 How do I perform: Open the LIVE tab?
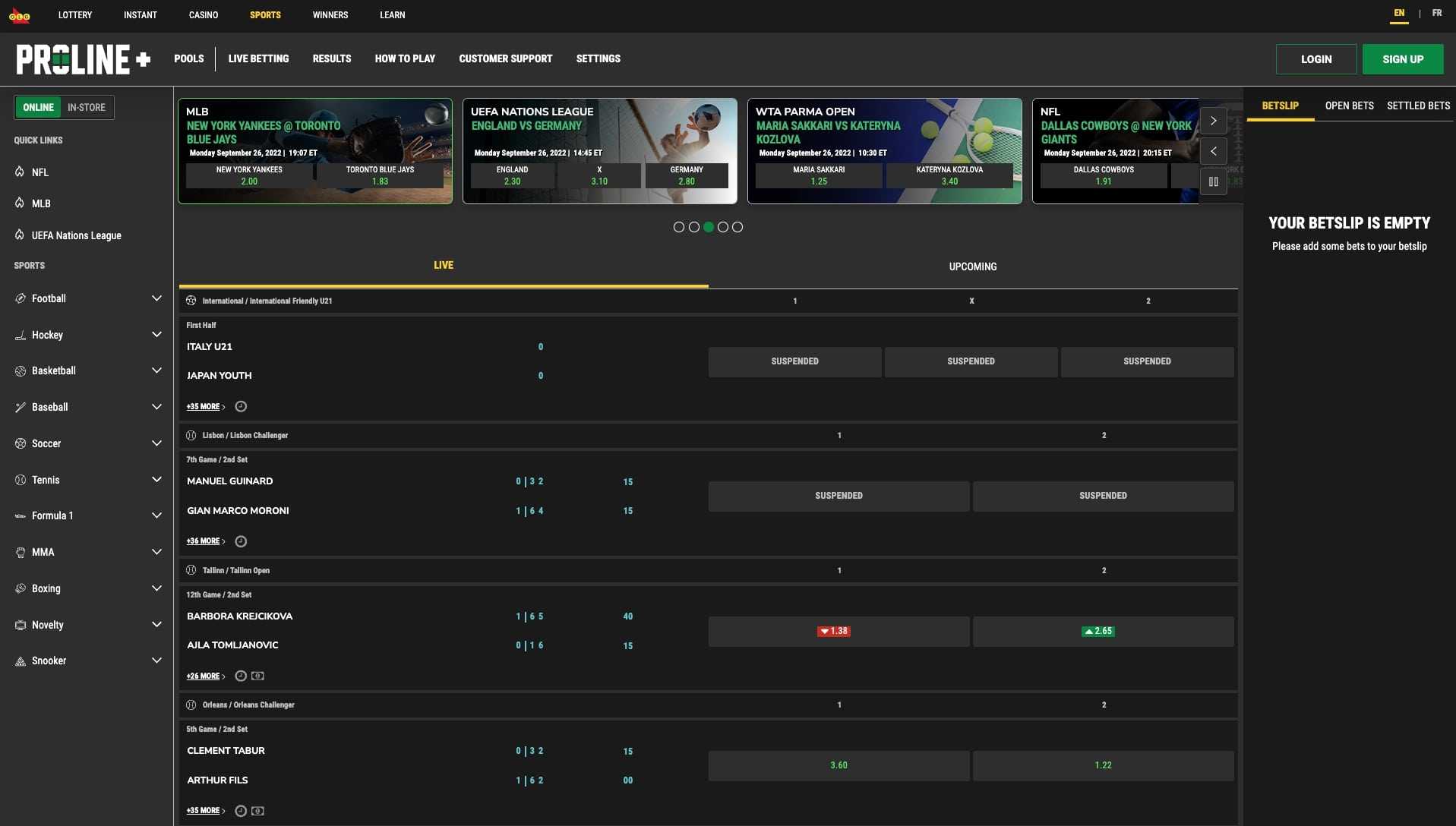(x=444, y=266)
